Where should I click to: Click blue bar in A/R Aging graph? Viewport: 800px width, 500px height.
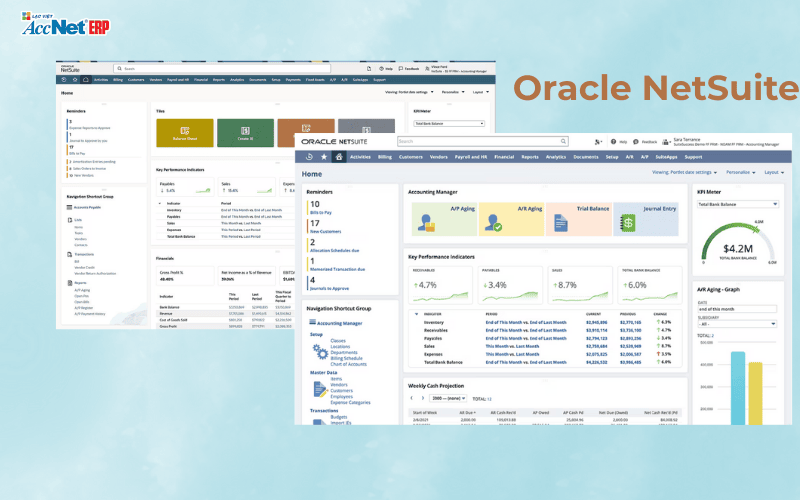(738, 388)
